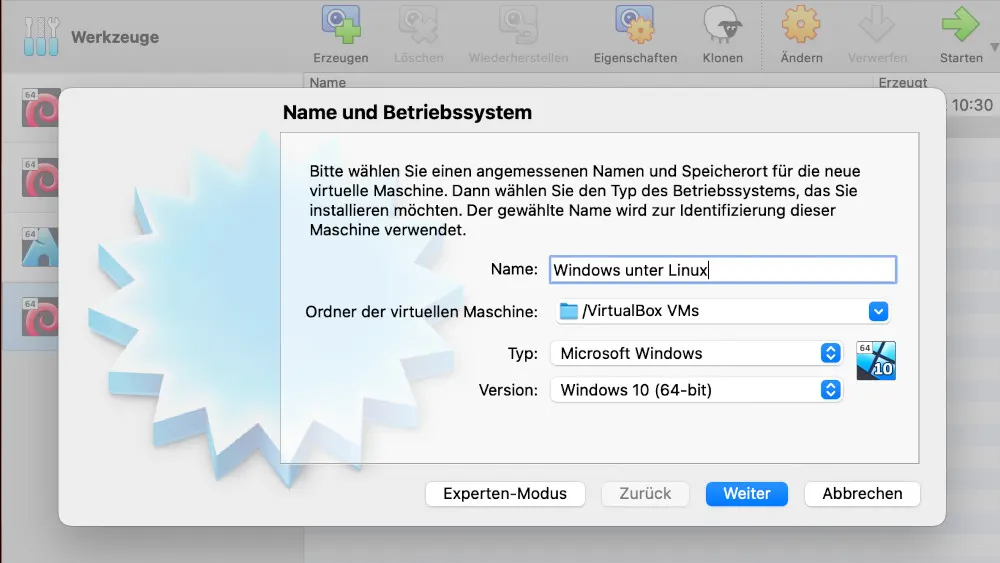This screenshot has width=1000, height=563.
Task: Click the Ändern gear icon
Action: coord(800,25)
